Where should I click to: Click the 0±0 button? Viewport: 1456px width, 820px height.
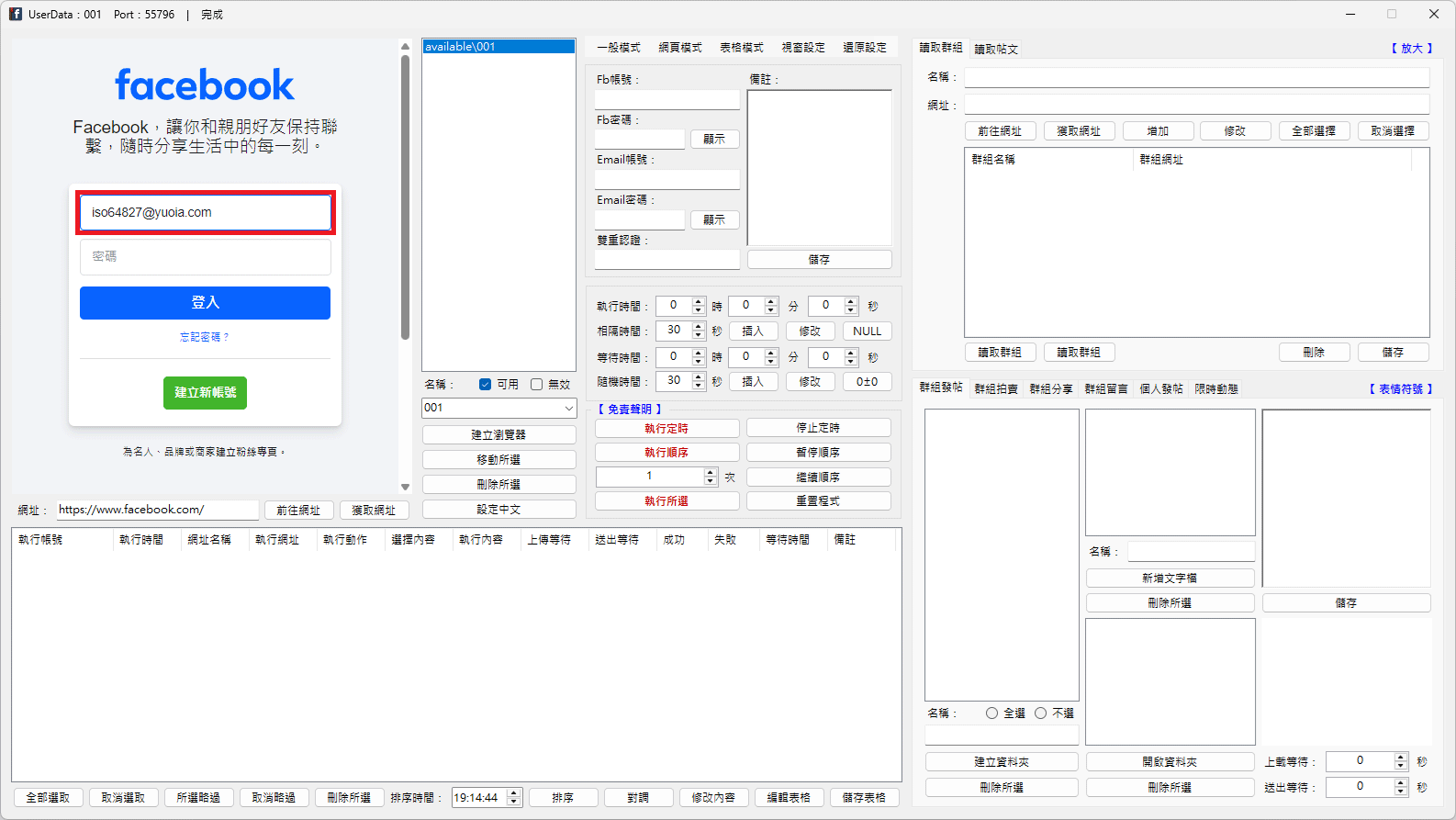pos(867,382)
